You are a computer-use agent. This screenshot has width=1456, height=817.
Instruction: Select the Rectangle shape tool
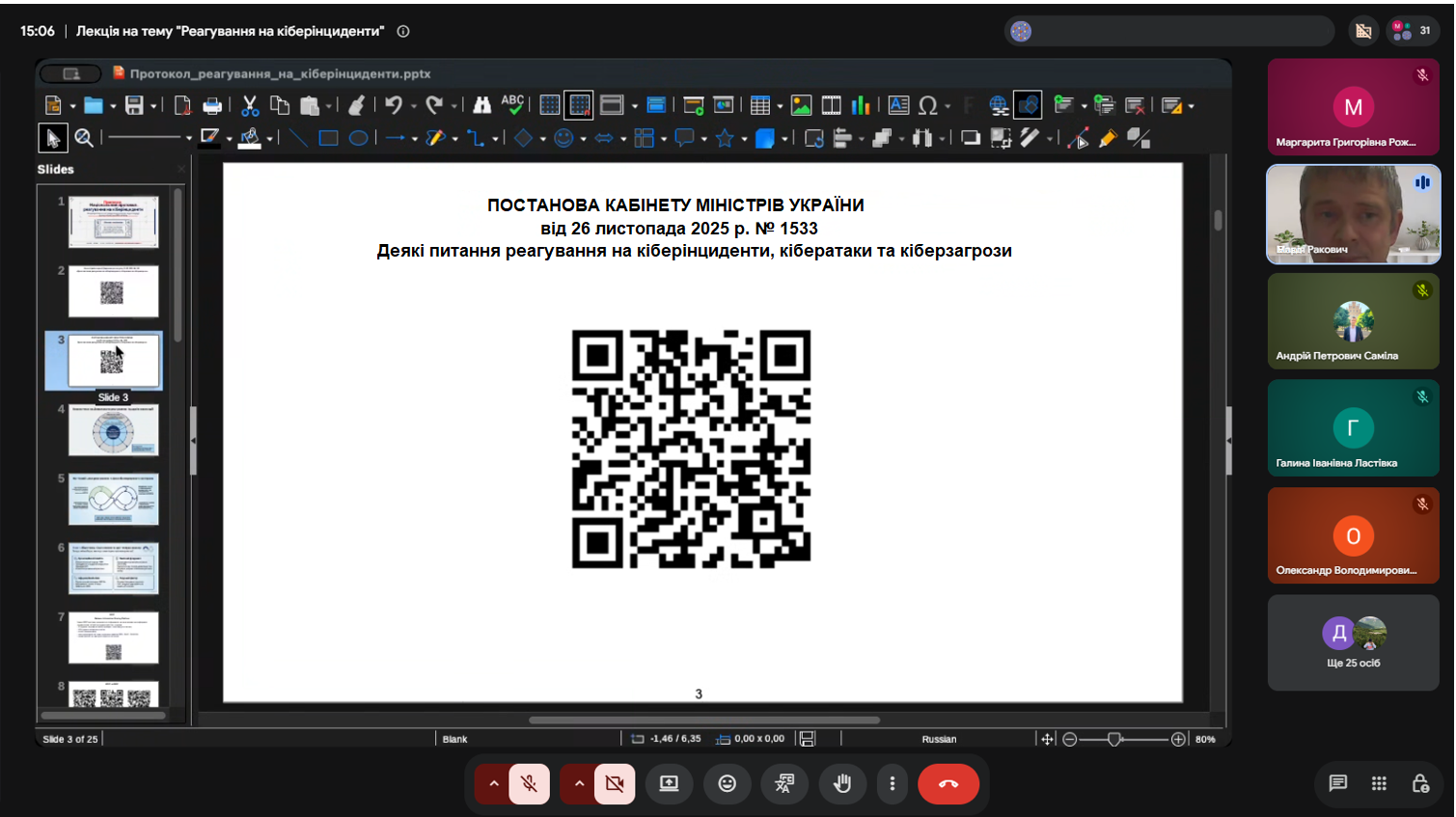point(328,139)
